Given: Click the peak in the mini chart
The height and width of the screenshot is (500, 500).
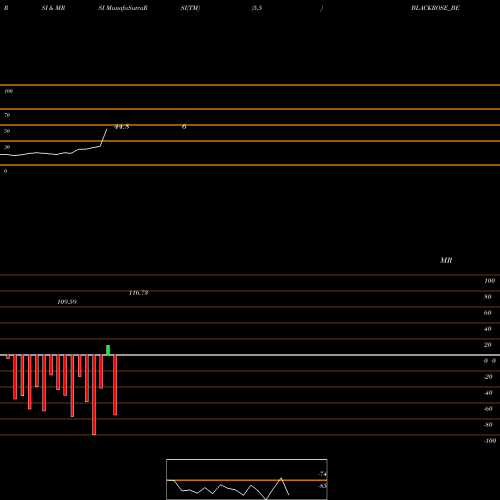Looking at the screenshot, I should coord(281,478).
